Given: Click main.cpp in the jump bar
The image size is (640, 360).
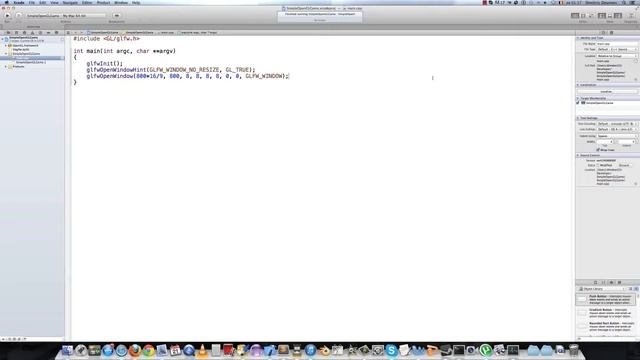Looking at the screenshot, I should click(167, 33).
